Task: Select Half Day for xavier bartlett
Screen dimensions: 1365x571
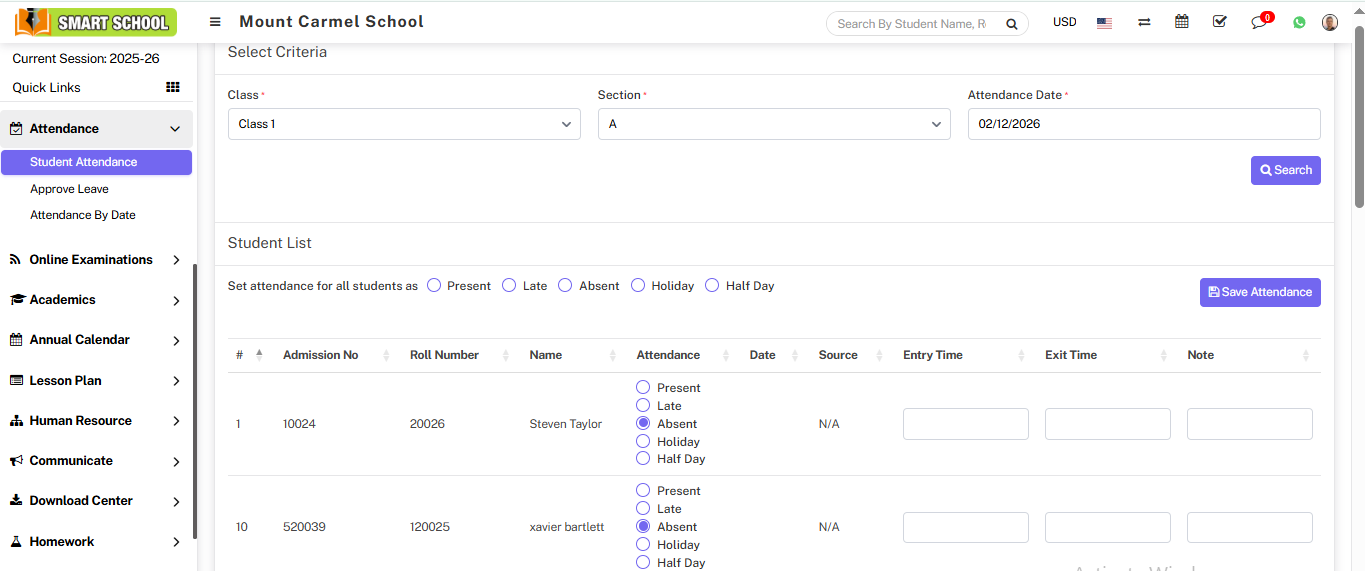Action: tap(643, 563)
